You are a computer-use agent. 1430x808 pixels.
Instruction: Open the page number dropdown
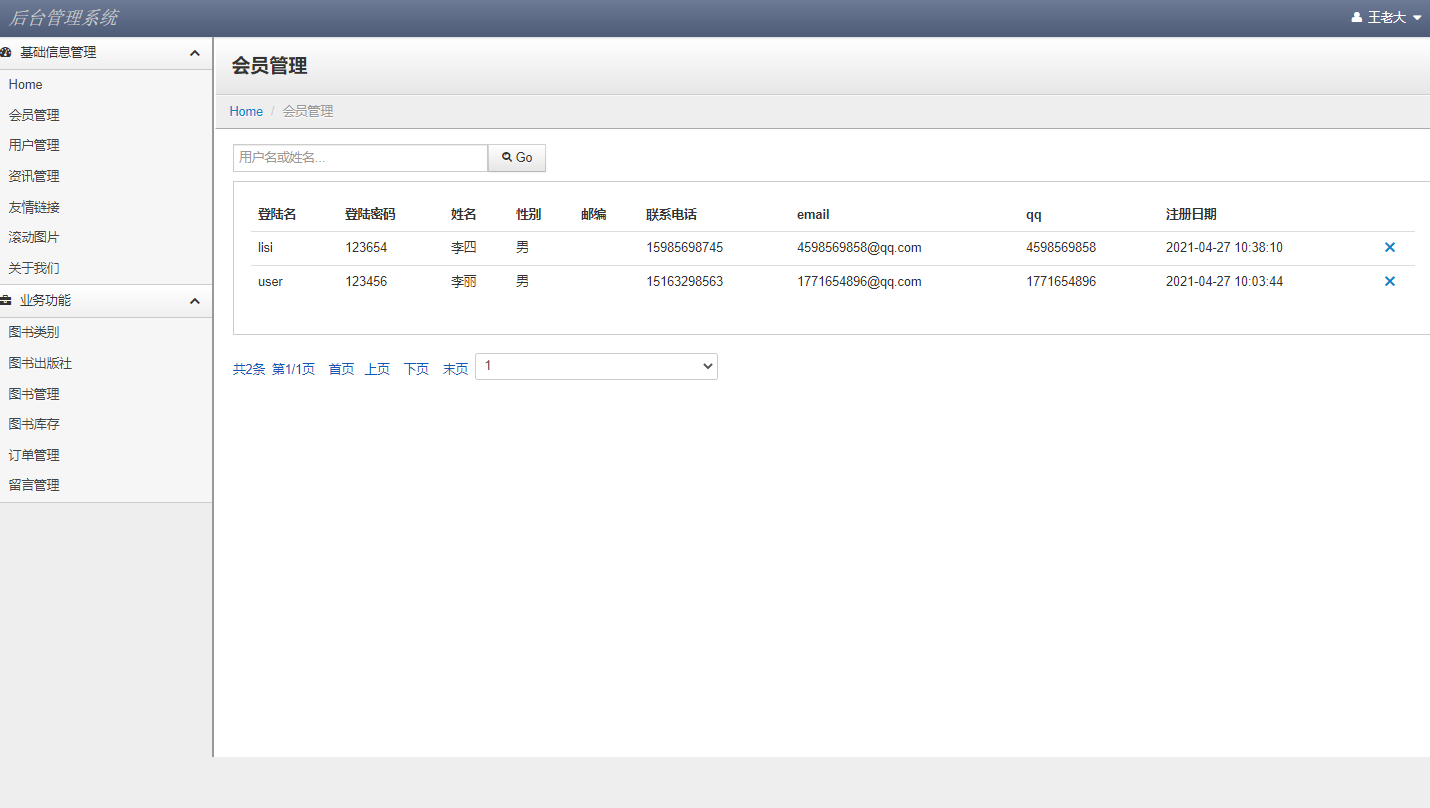596,366
